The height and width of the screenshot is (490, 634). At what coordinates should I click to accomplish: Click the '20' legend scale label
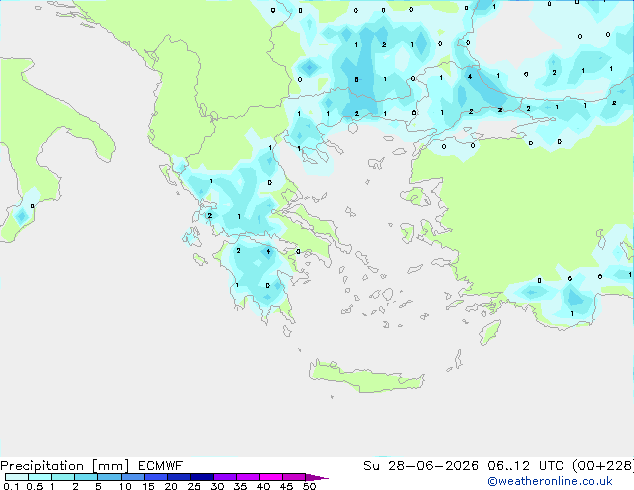coord(171,486)
